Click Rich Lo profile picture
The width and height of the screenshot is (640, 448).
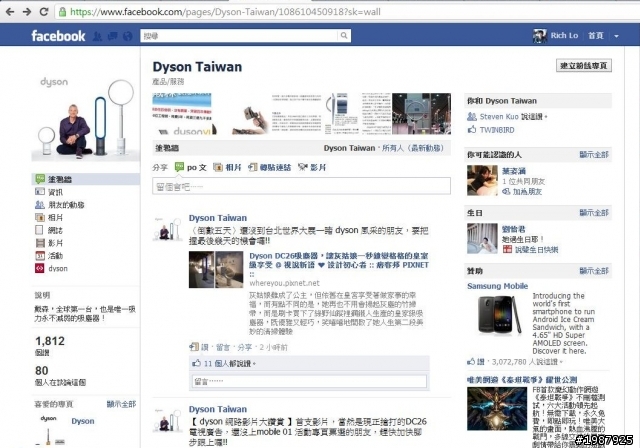tap(539, 36)
